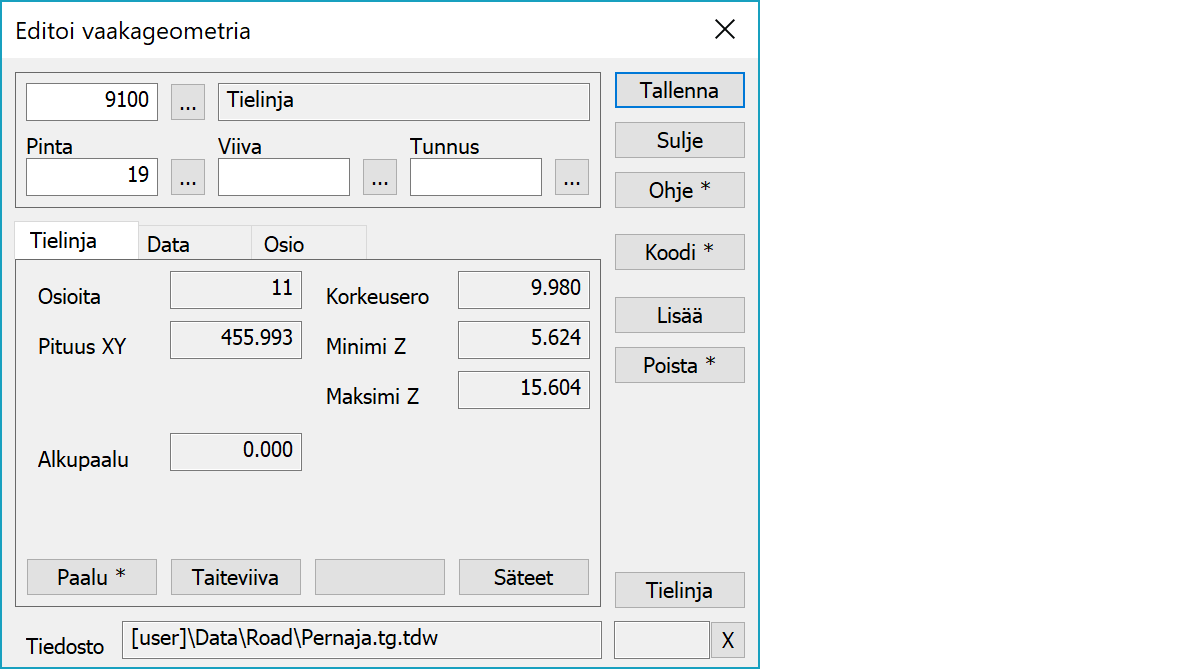Image resolution: width=1200 pixels, height=669 pixels.
Task: Open browse button next to 9100 code
Action: click(x=188, y=102)
